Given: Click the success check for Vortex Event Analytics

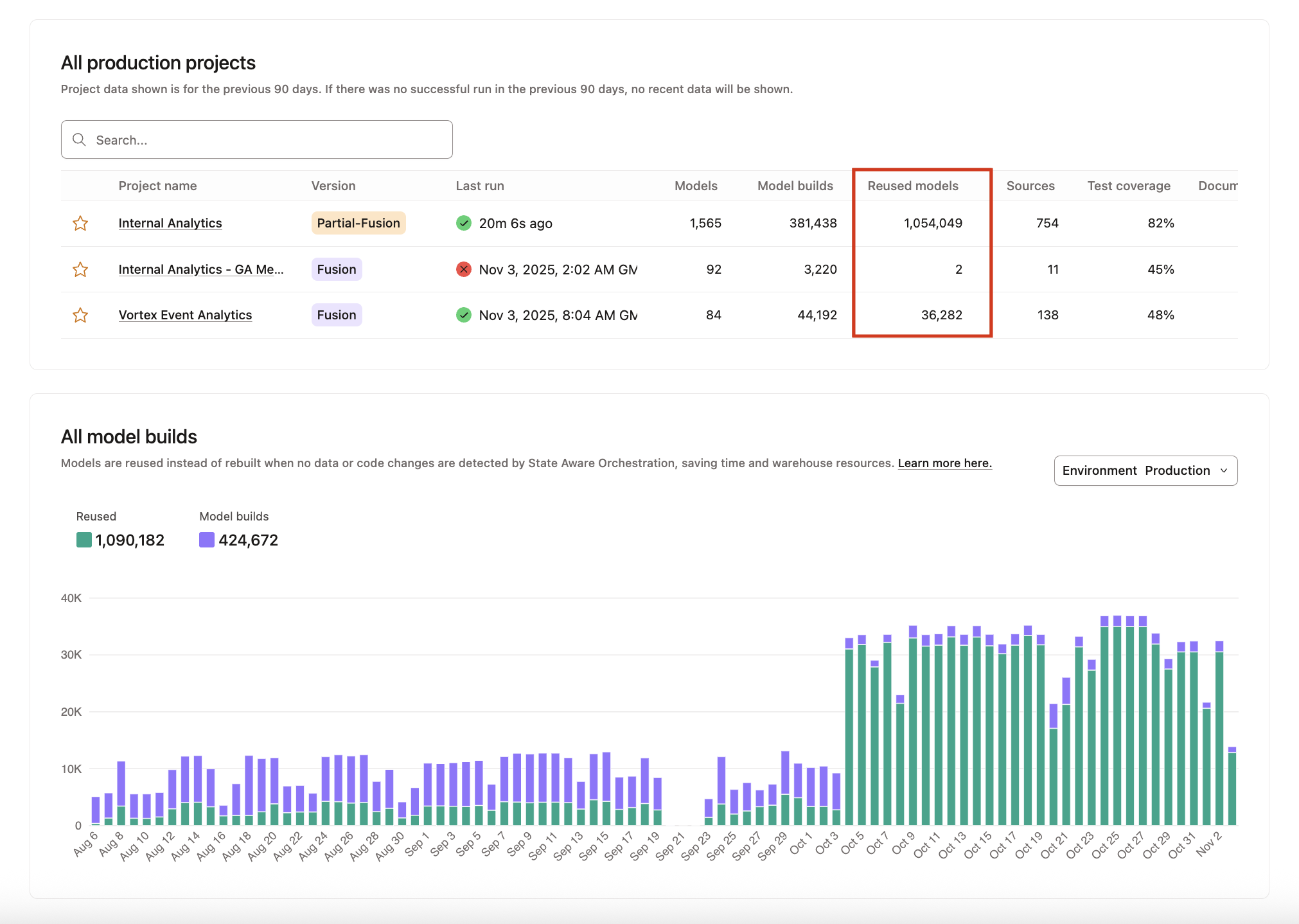Looking at the screenshot, I should (464, 315).
